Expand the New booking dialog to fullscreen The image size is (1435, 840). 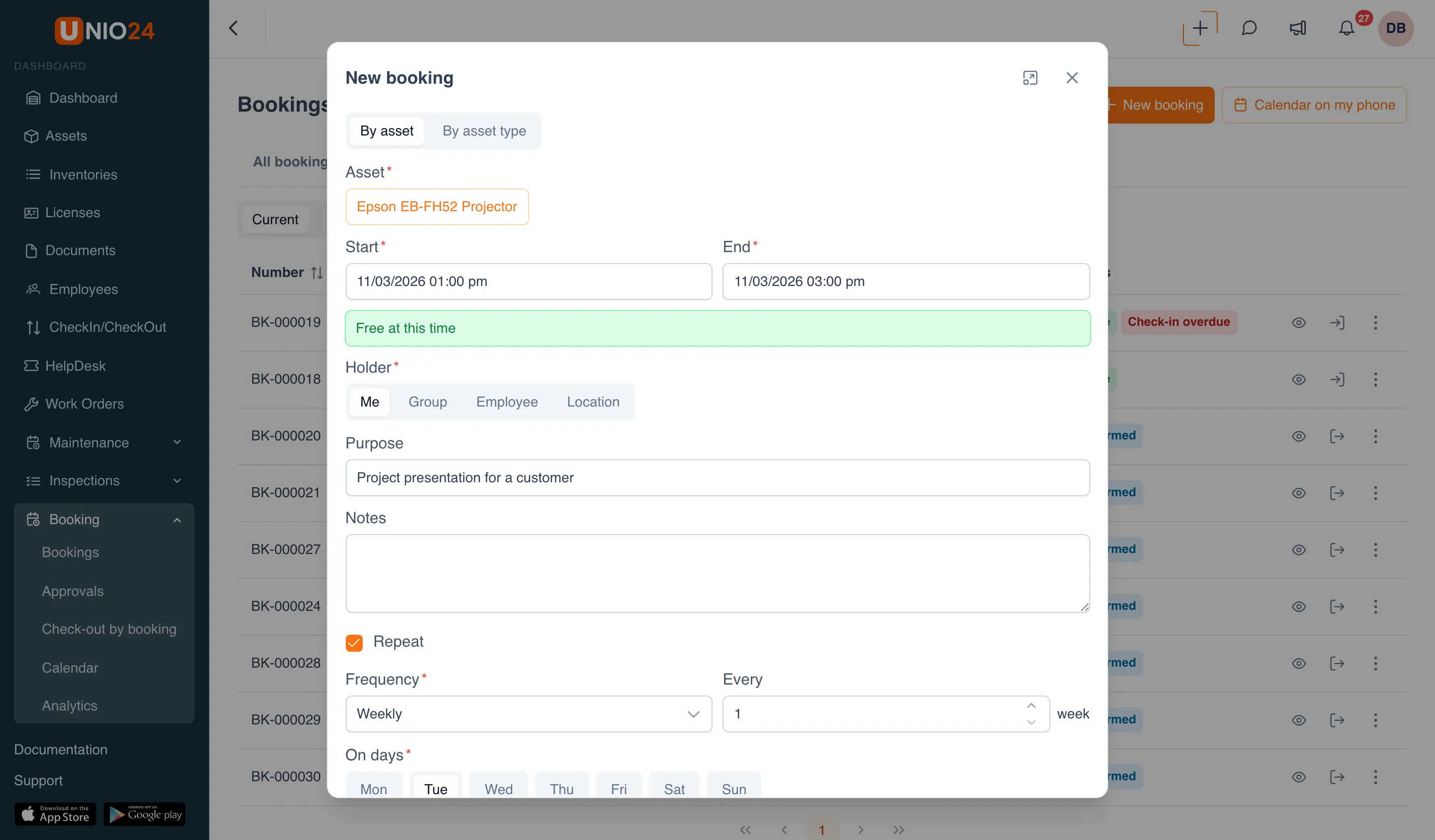[x=1030, y=77]
